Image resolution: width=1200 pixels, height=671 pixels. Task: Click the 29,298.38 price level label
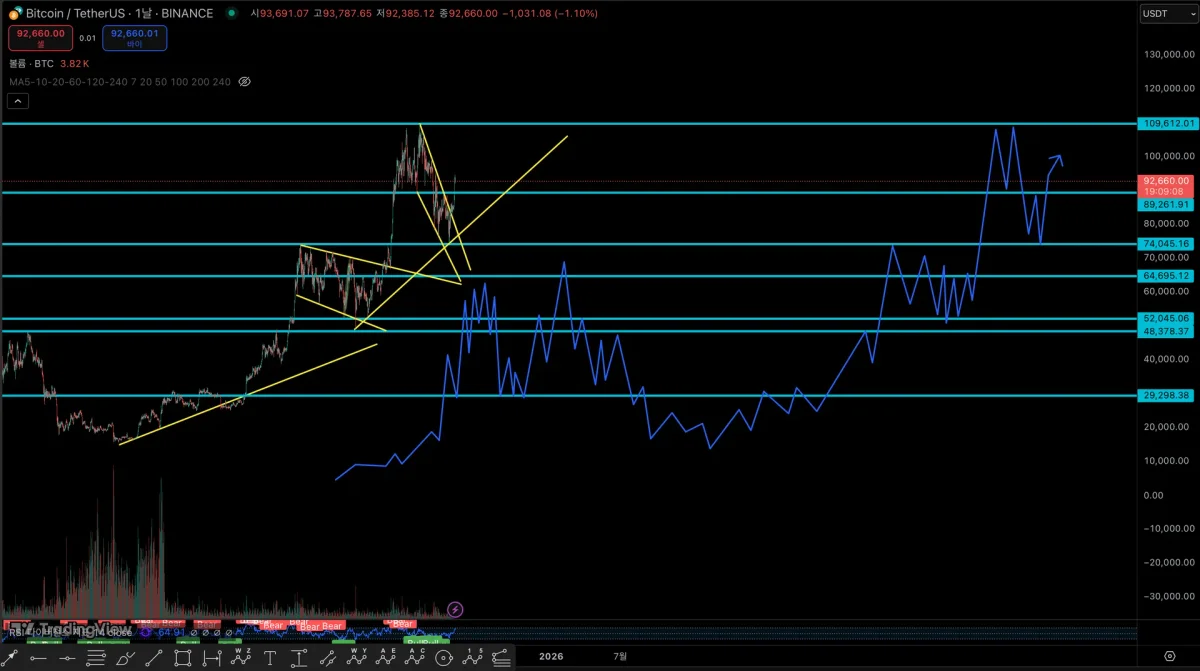point(1167,395)
